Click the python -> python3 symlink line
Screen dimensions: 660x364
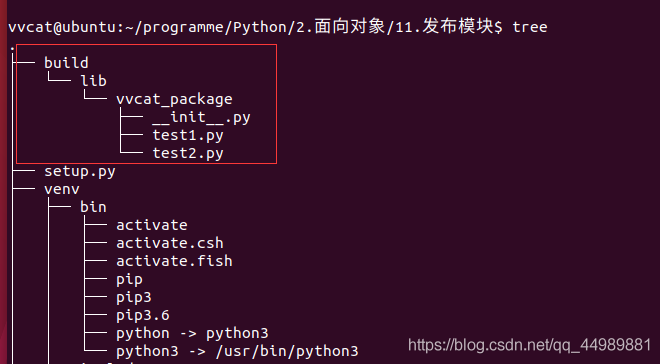pos(192,334)
